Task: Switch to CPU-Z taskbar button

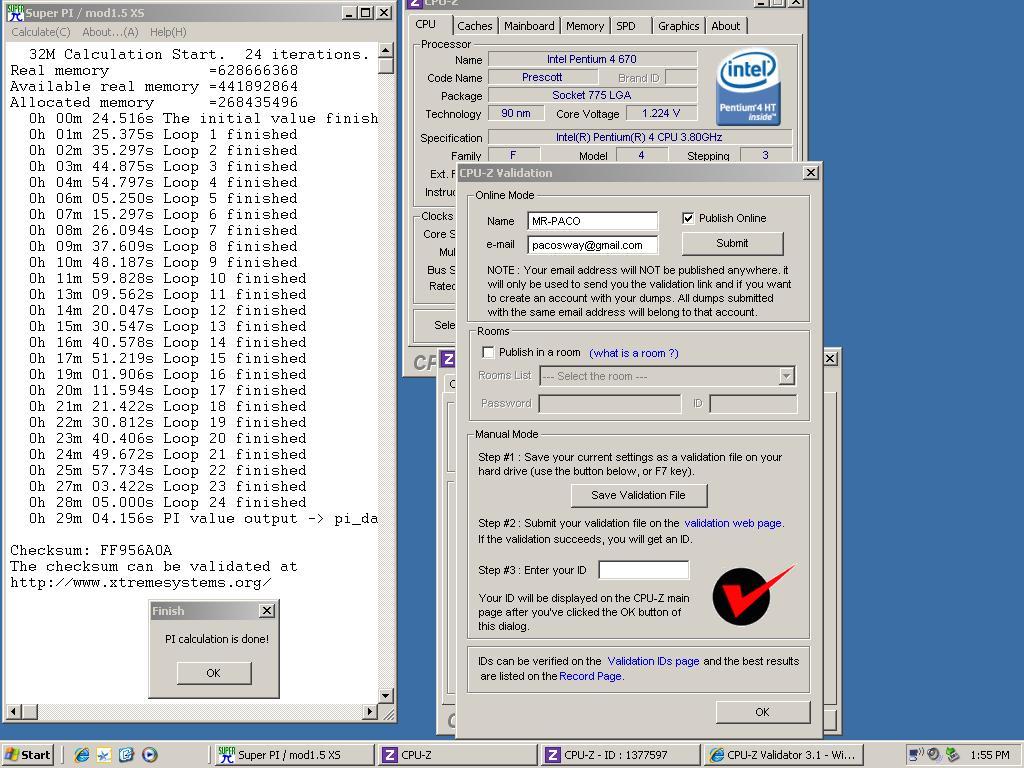Action: click(x=457, y=755)
